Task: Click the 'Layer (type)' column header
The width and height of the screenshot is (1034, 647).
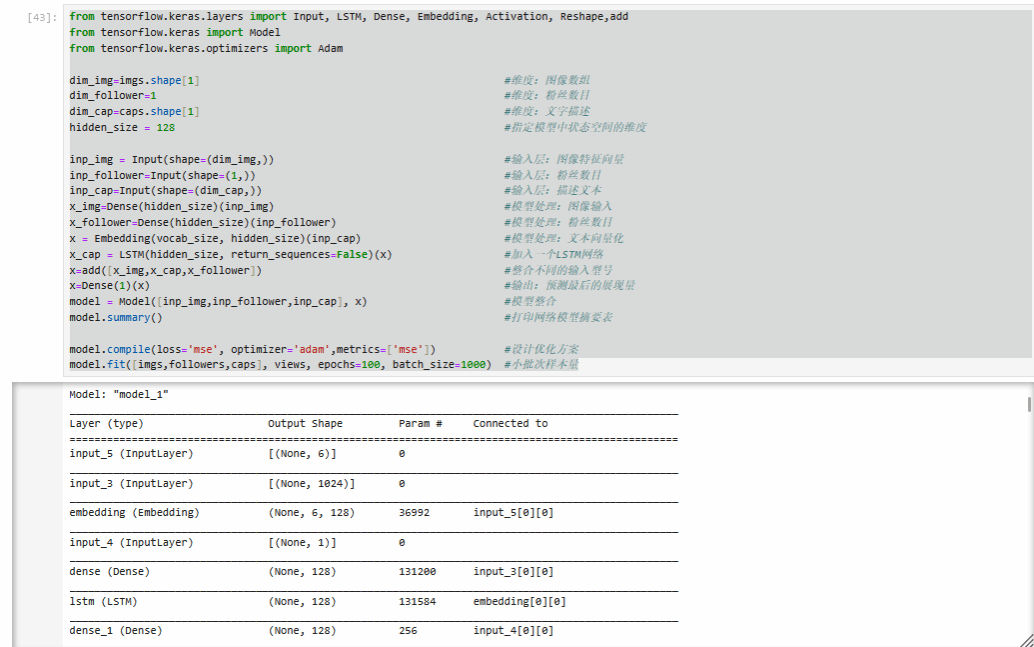Action: click(106, 423)
